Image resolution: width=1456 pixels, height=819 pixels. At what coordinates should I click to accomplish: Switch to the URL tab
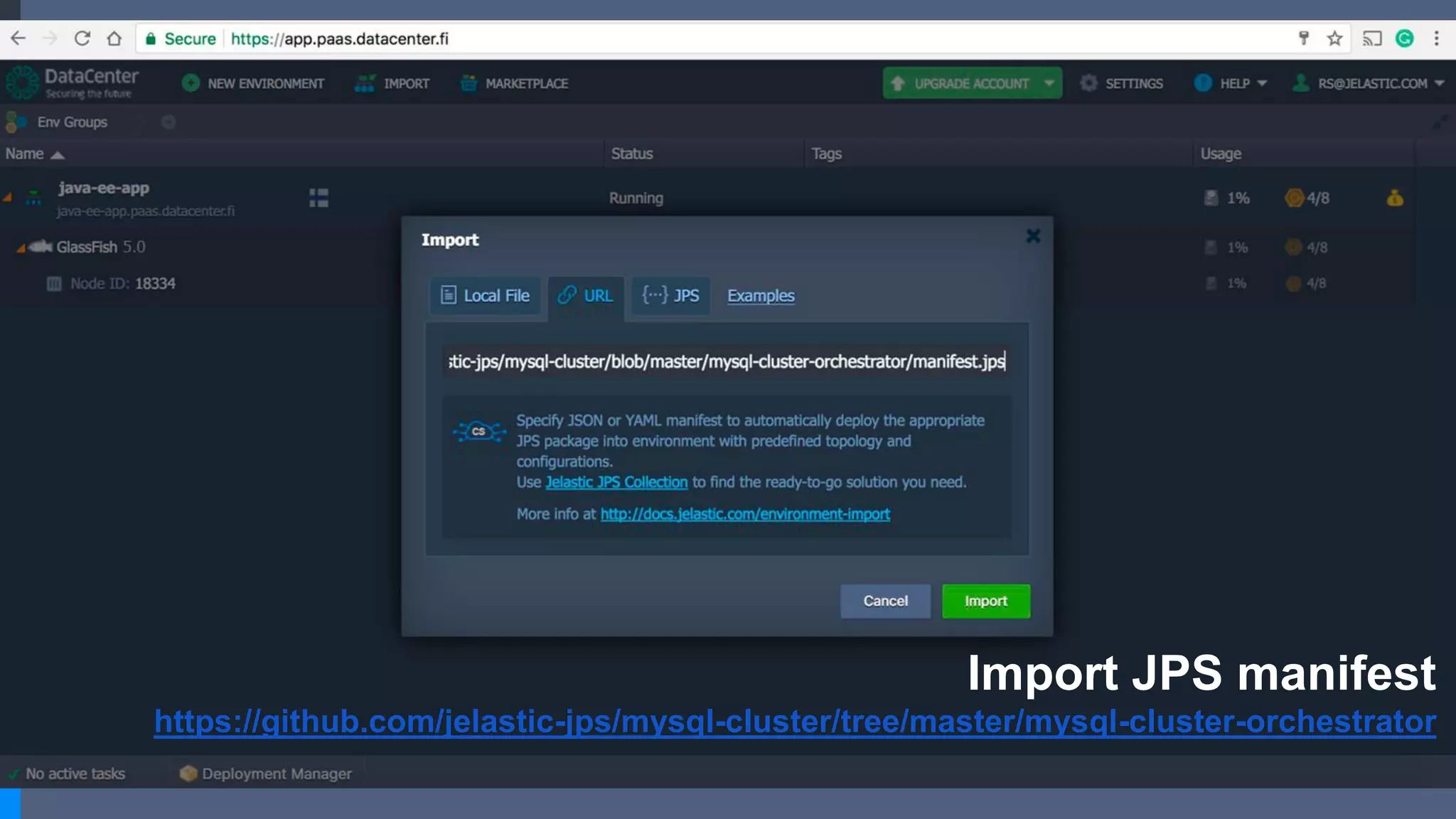[586, 296]
